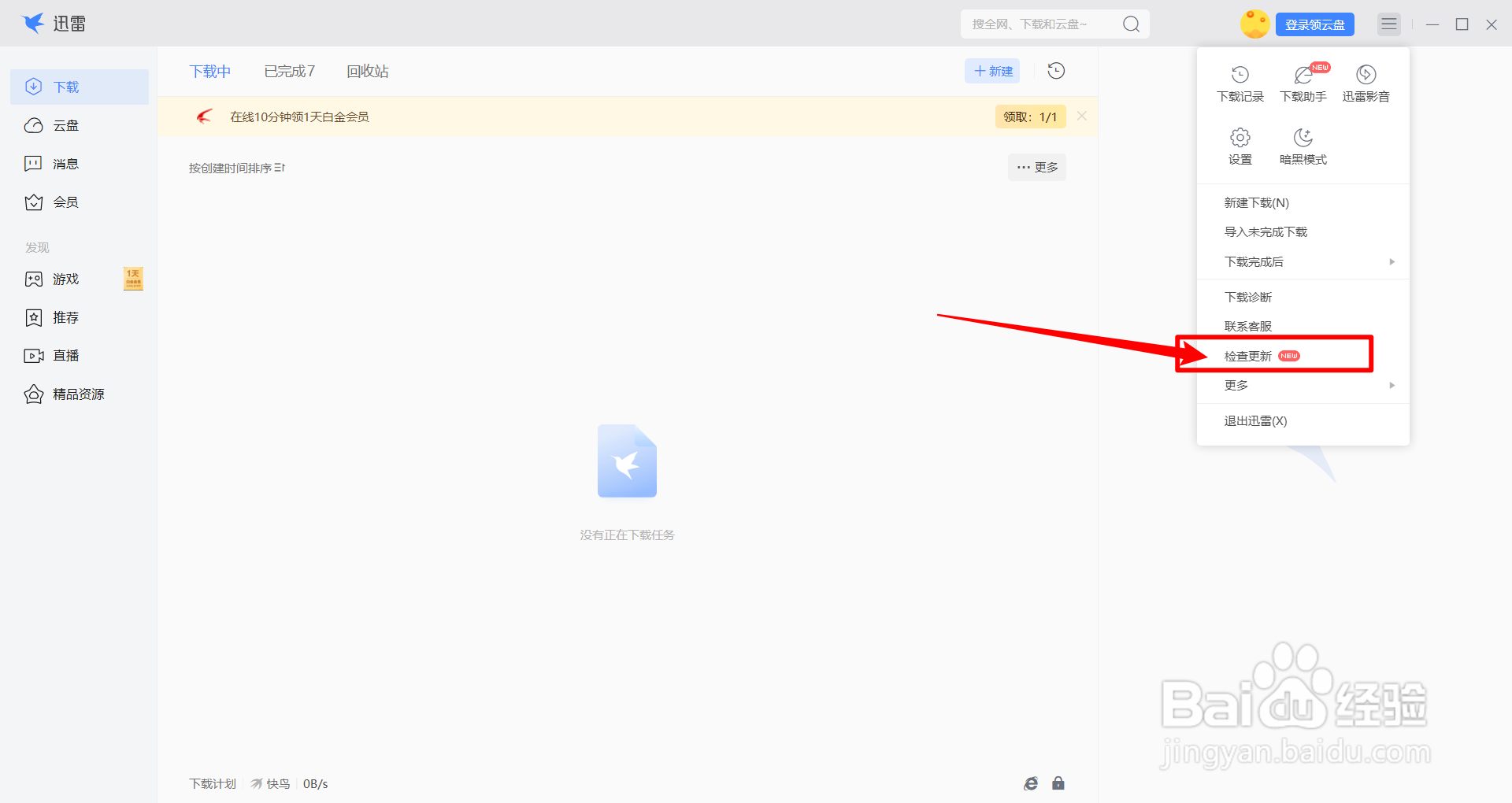The image size is (1512, 803).
Task: Open 下载助手 in the menu panel
Action: pos(1303,83)
